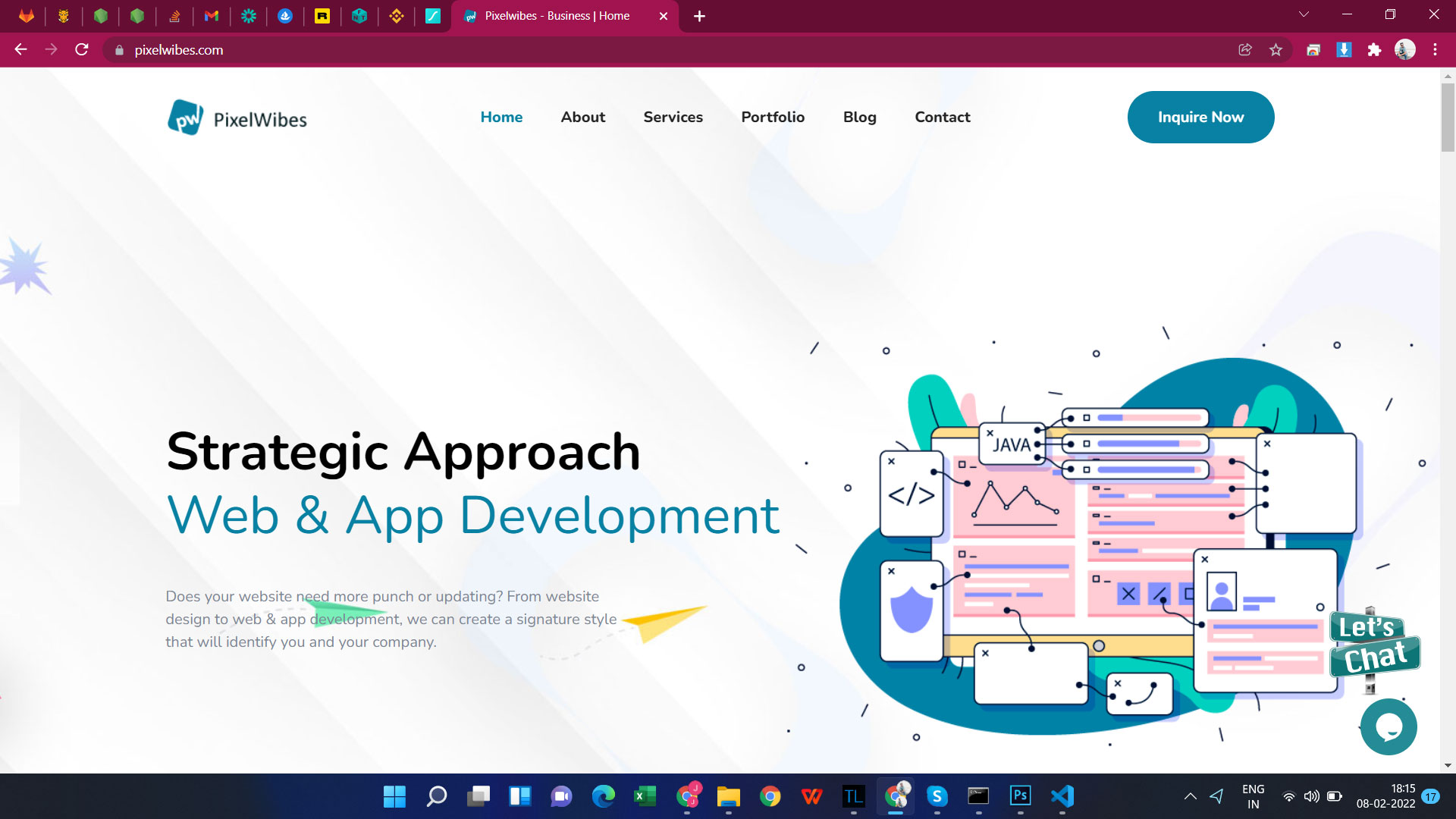
Task: Open Visual Studio Code from taskbar
Action: pos(1062,795)
